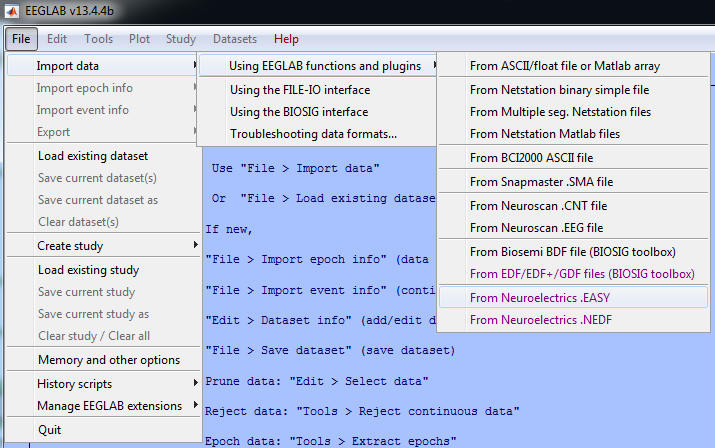This screenshot has height=448, width=715.
Task: Click 'Use "File > Import data"' hint text
Action: tap(295, 168)
